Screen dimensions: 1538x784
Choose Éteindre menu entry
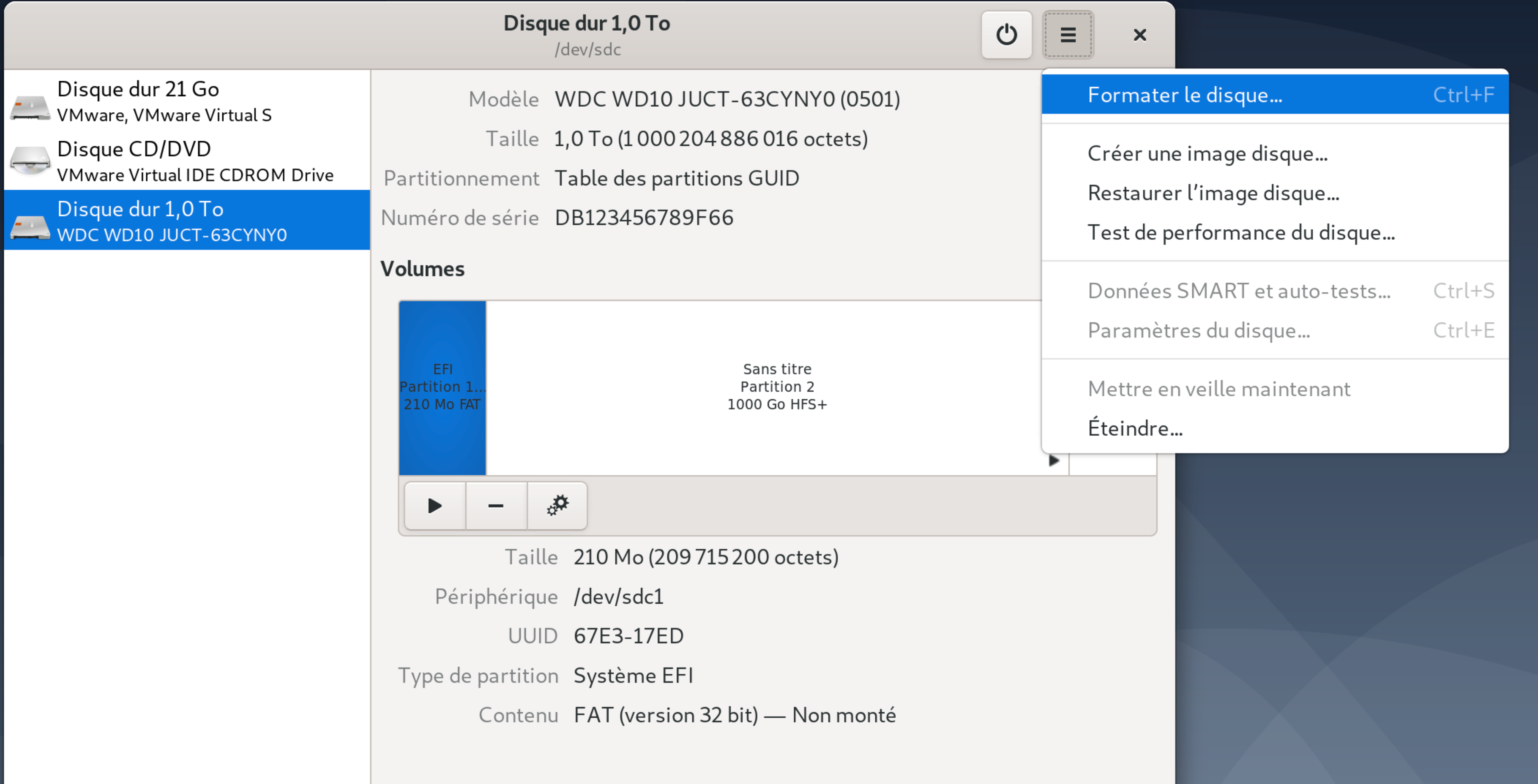coord(1275,428)
